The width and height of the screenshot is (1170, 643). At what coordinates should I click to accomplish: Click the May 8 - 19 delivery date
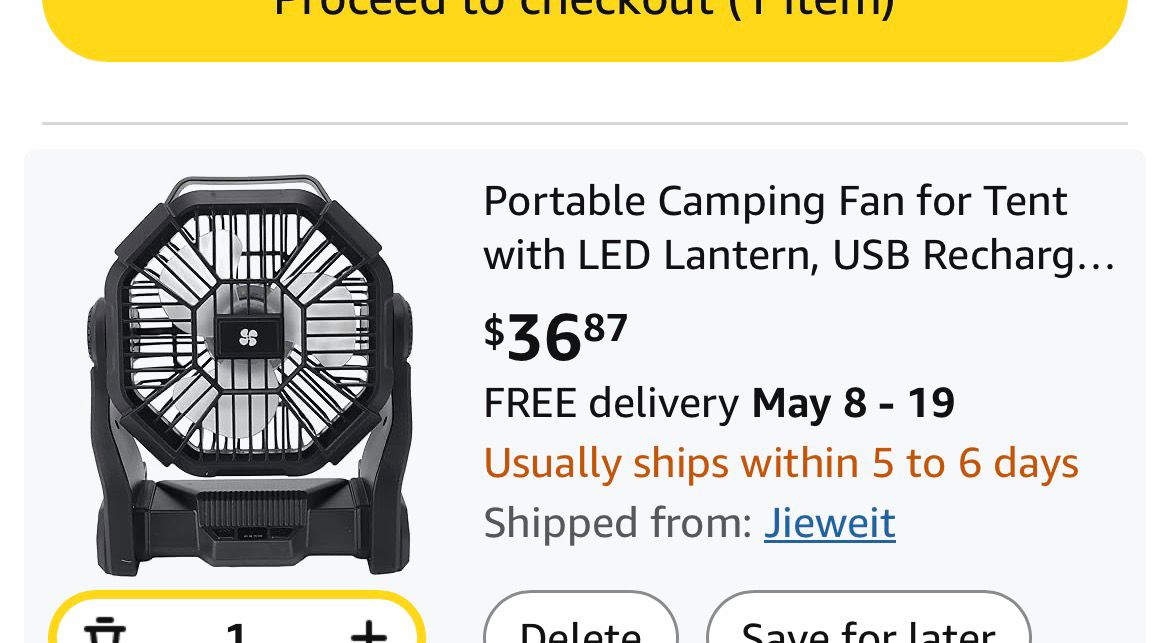[853, 403]
